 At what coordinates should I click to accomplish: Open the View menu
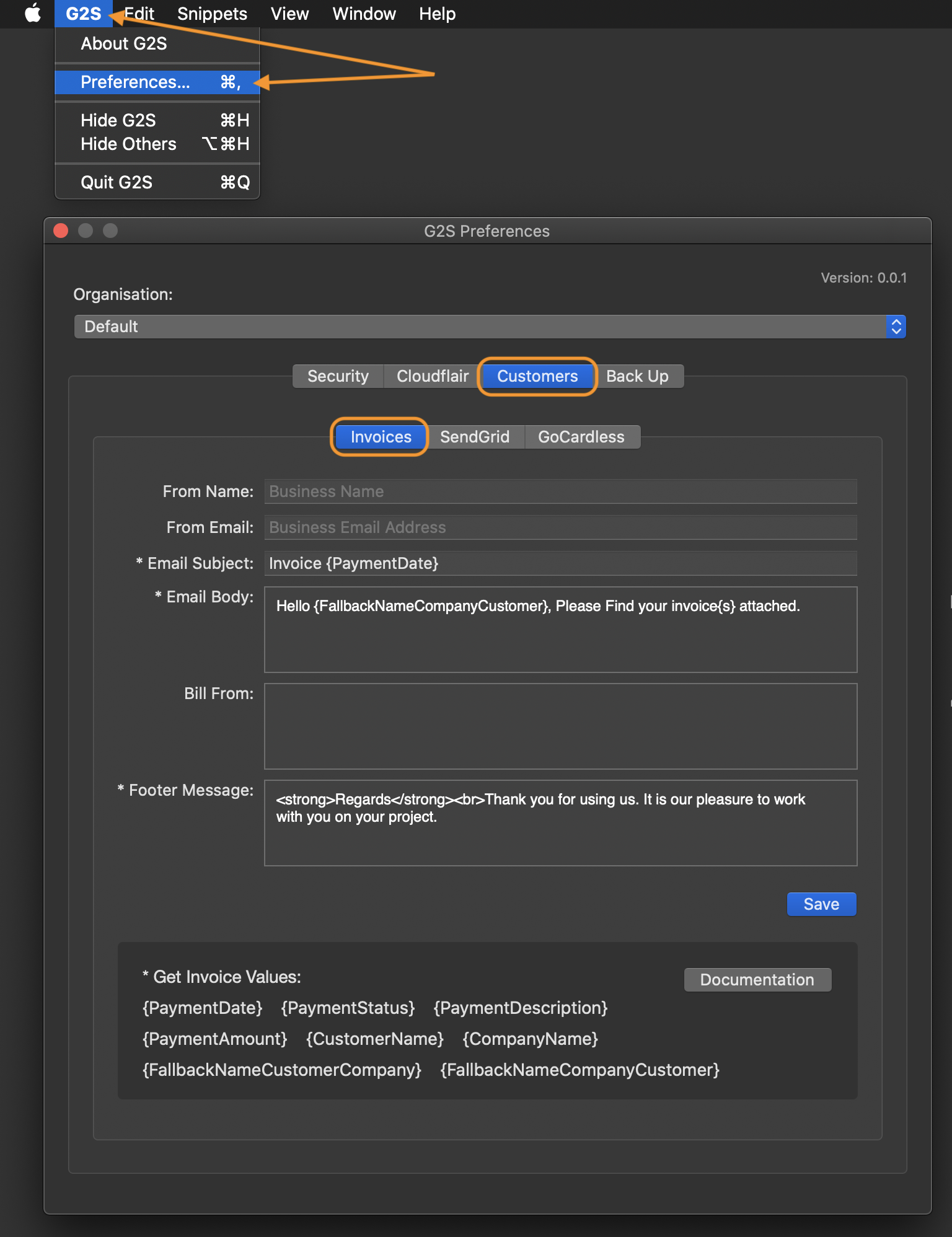point(289,14)
